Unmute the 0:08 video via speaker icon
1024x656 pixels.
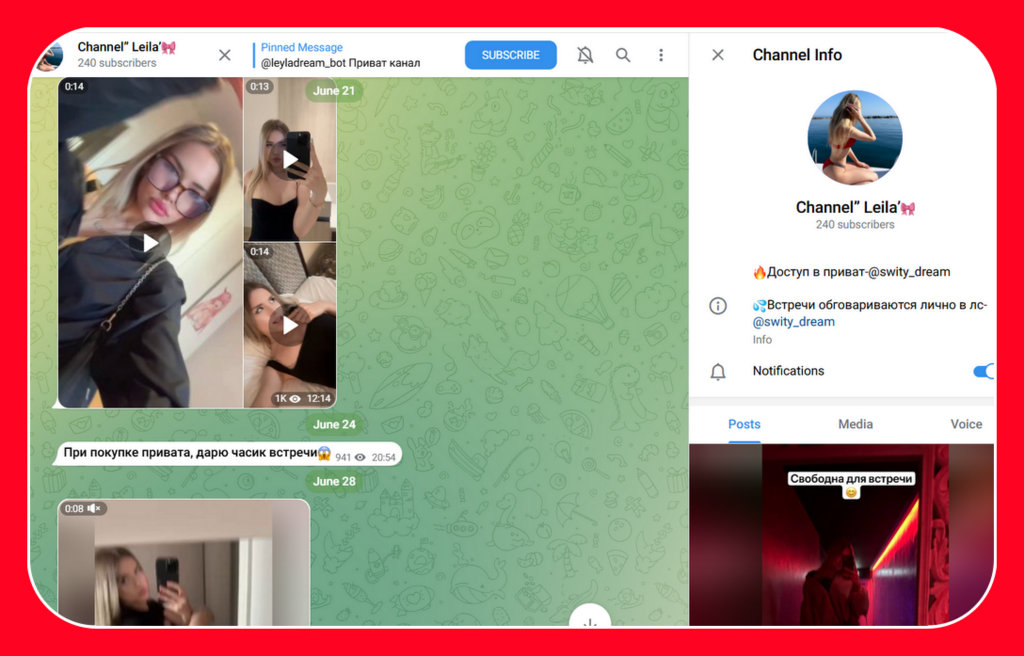(93, 509)
